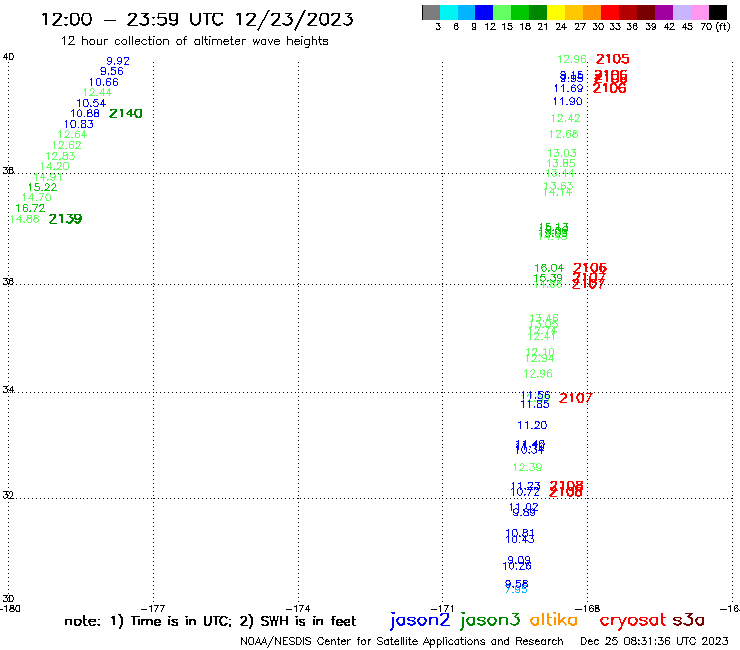This screenshot has width=740, height=650.
Task: Click the wave height value 16.04
Action: (x=549, y=268)
